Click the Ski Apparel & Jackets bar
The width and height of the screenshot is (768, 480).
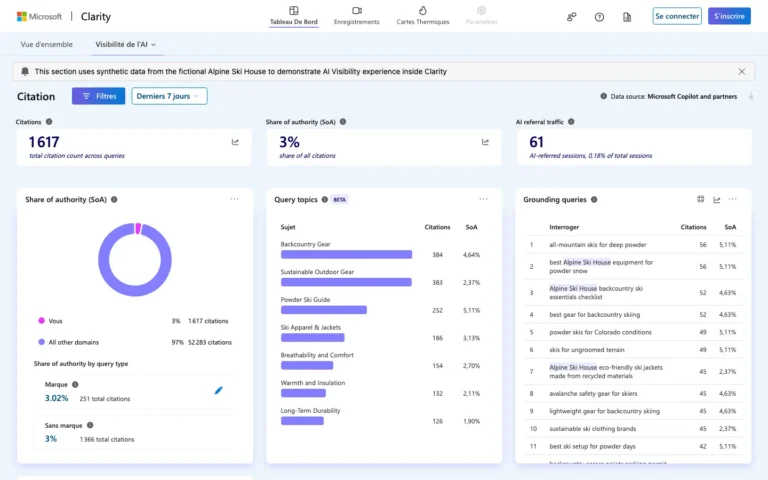coord(312,337)
